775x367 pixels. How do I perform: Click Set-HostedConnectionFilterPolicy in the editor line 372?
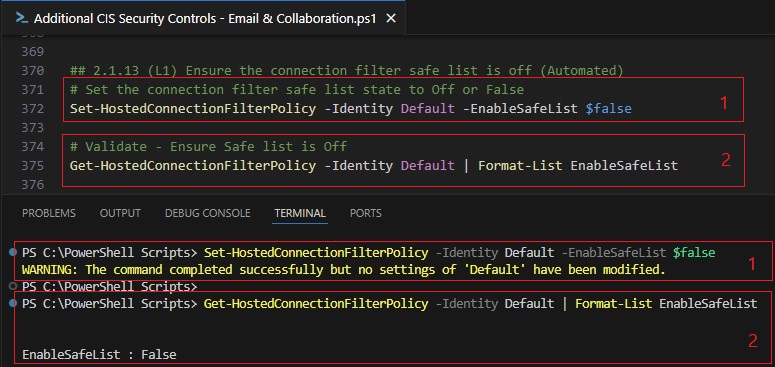[x=193, y=108]
